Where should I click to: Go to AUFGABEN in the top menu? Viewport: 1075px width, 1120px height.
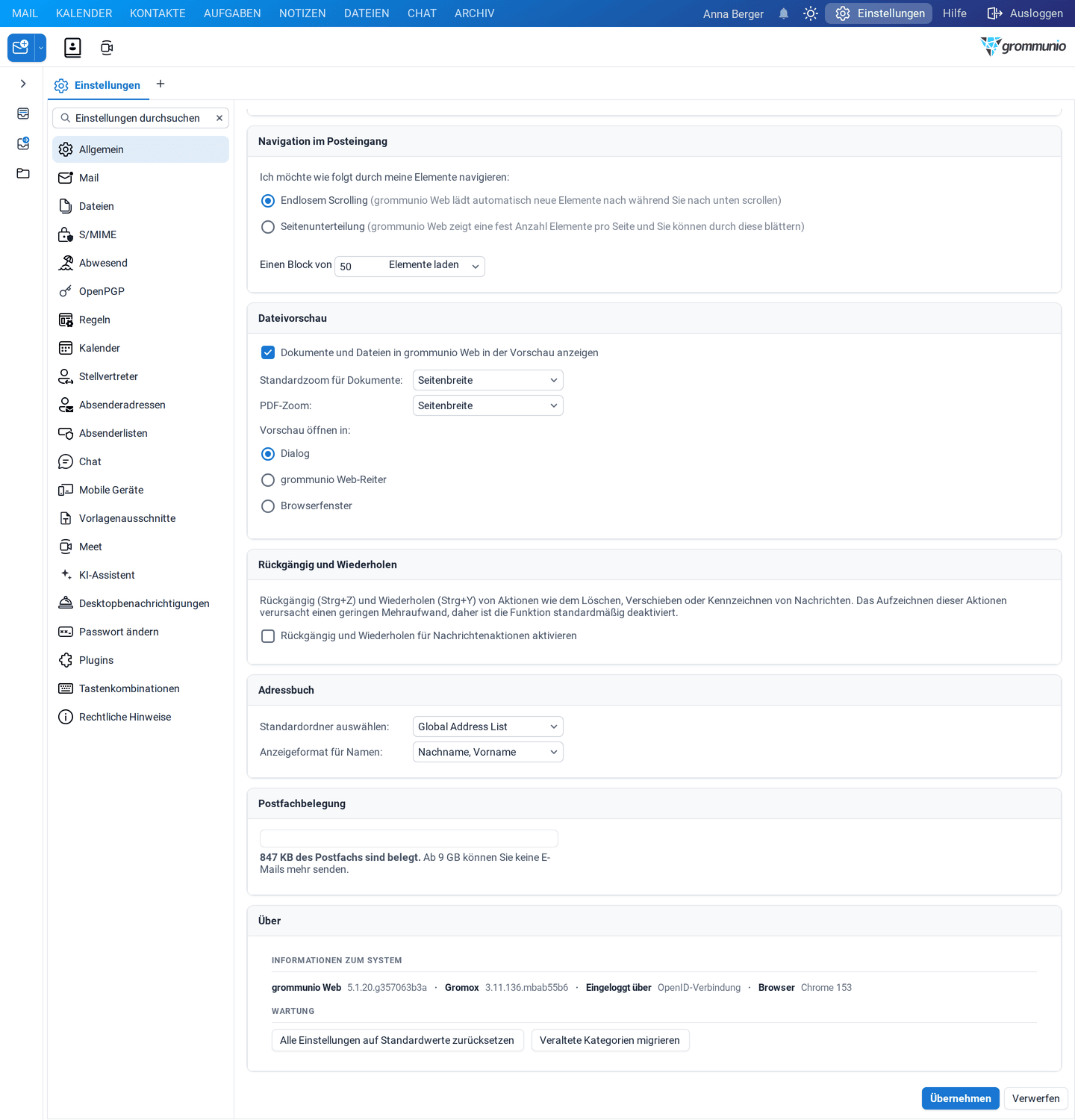232,13
